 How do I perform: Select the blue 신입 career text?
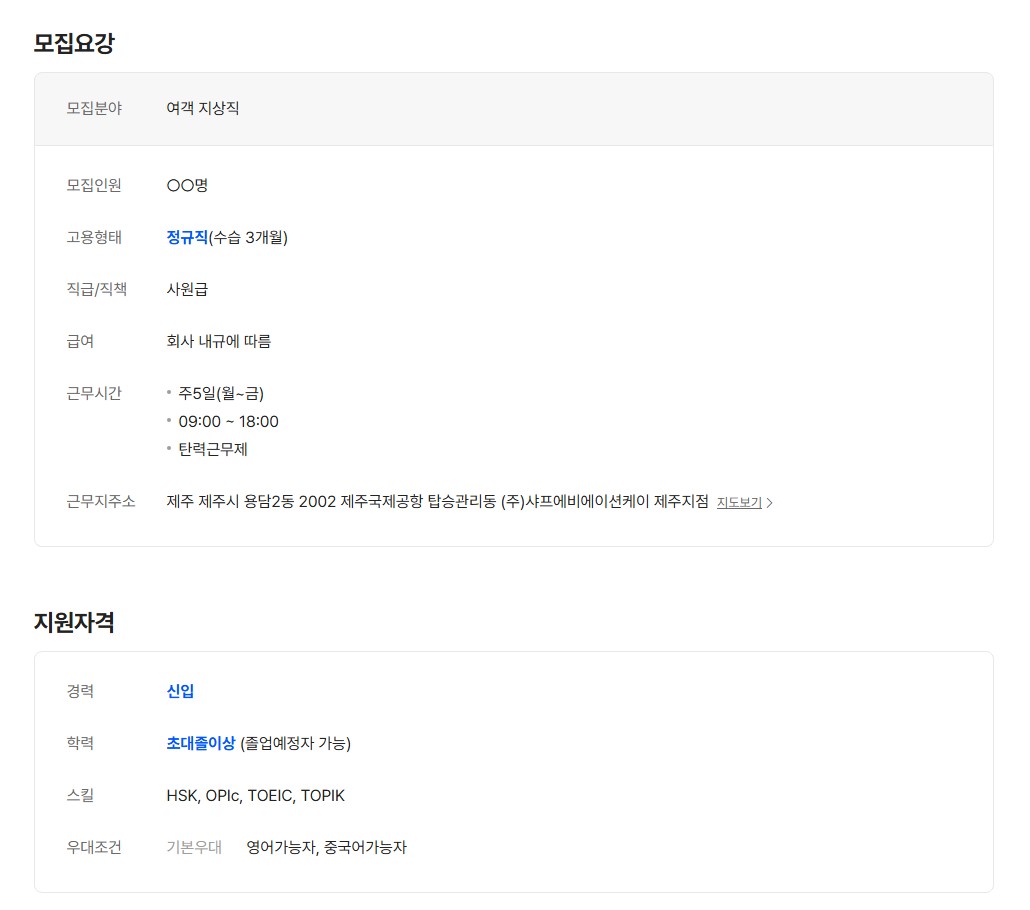point(180,691)
